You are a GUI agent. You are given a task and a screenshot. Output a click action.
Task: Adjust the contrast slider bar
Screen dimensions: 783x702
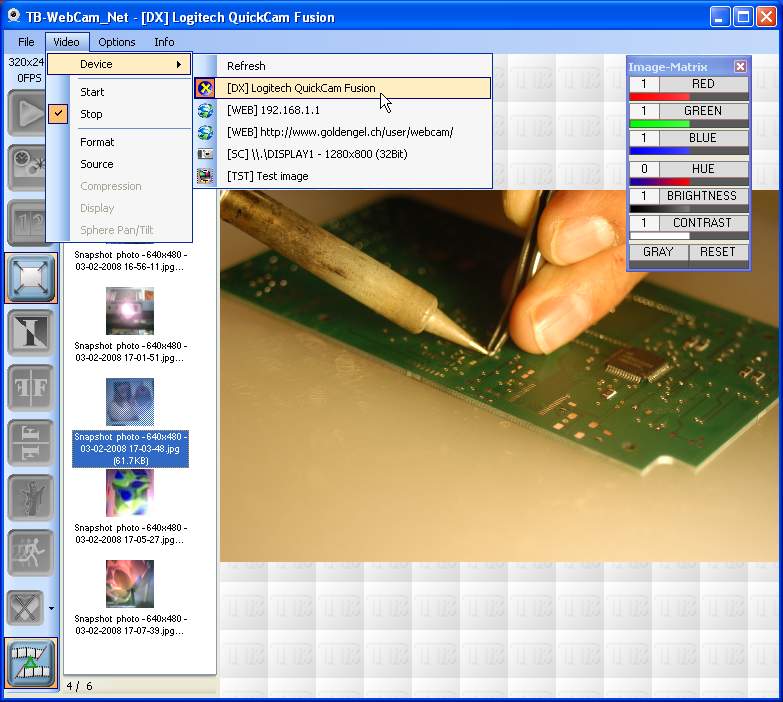click(689, 236)
